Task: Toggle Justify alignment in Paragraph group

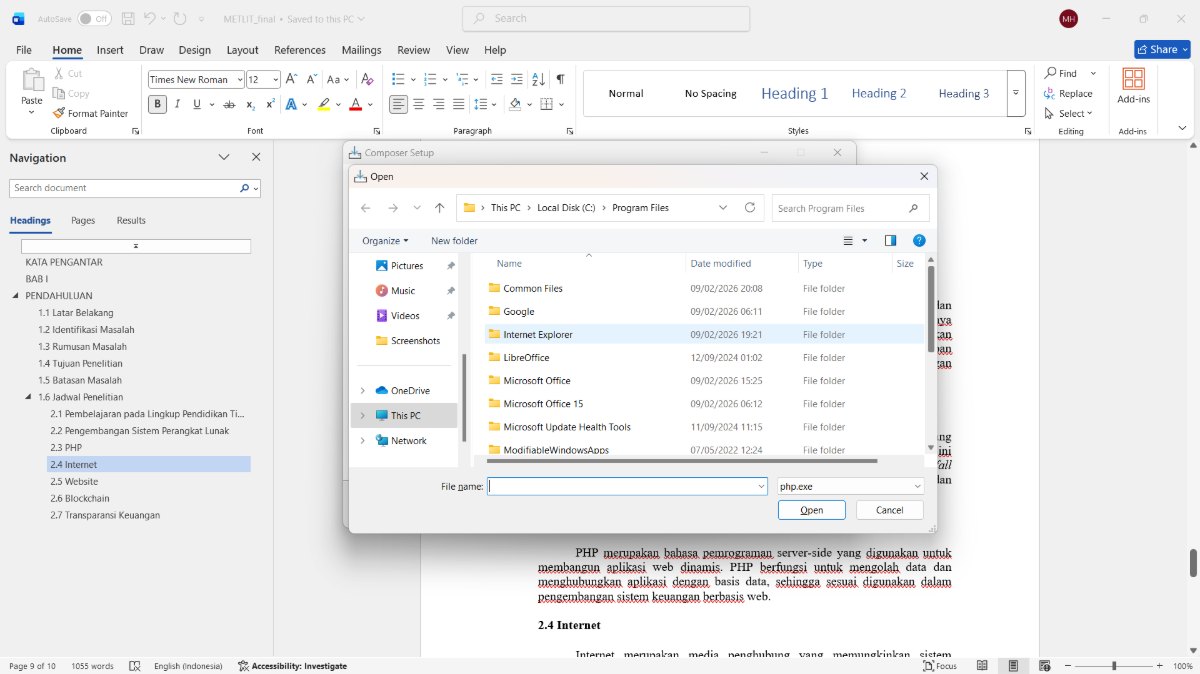Action: [459, 104]
